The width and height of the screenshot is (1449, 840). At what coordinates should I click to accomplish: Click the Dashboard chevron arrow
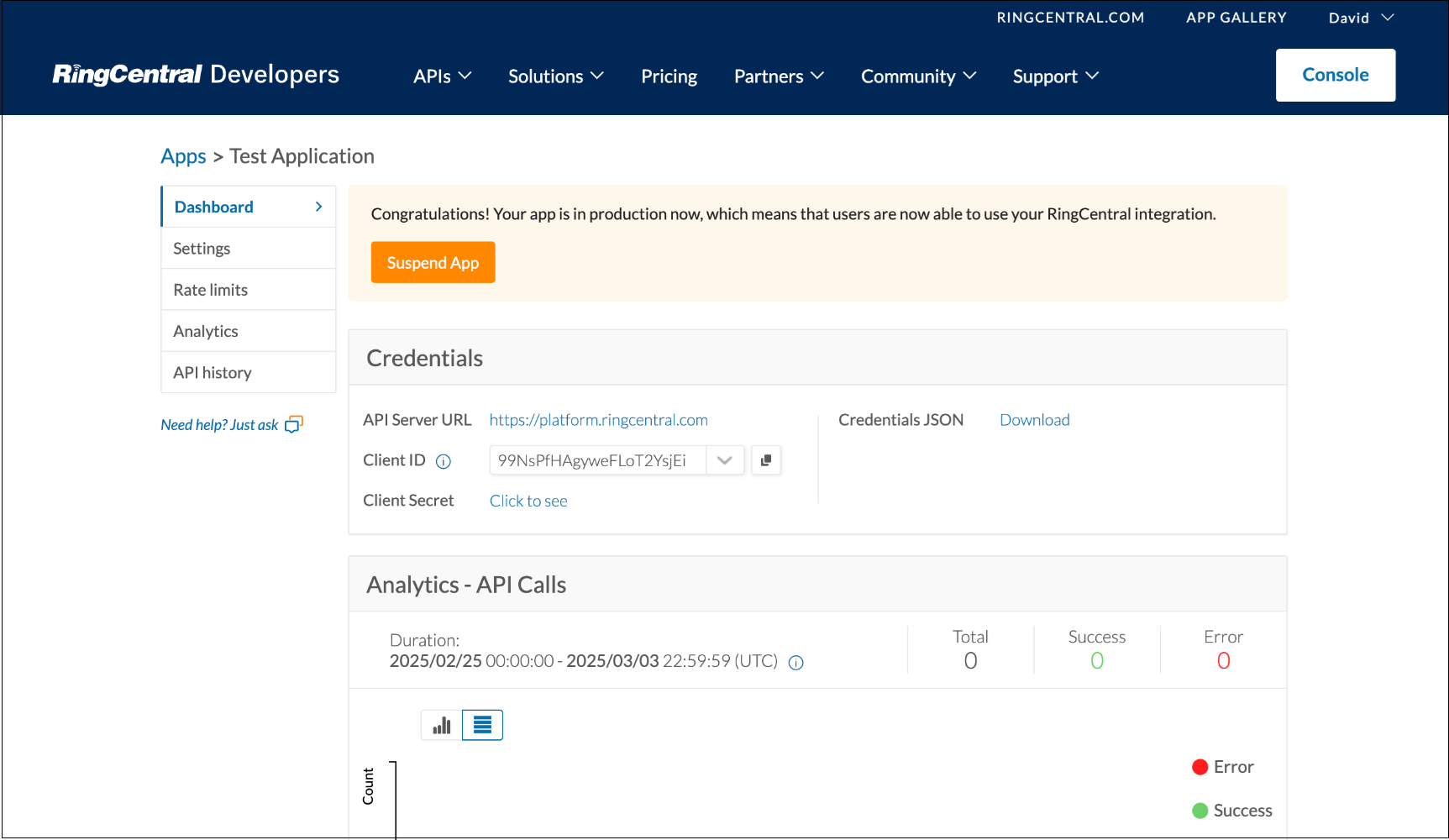click(x=318, y=207)
